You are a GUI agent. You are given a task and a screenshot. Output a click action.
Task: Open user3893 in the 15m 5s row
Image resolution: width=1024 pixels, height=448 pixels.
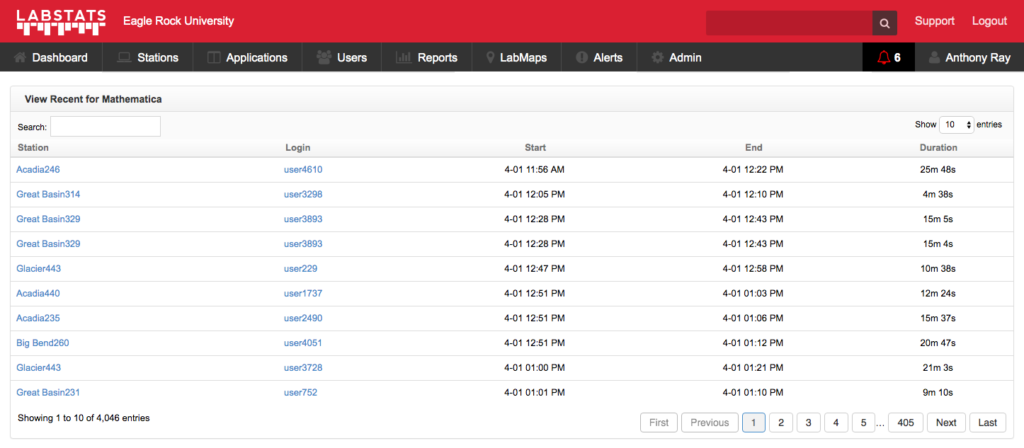pyautogui.click(x=303, y=219)
